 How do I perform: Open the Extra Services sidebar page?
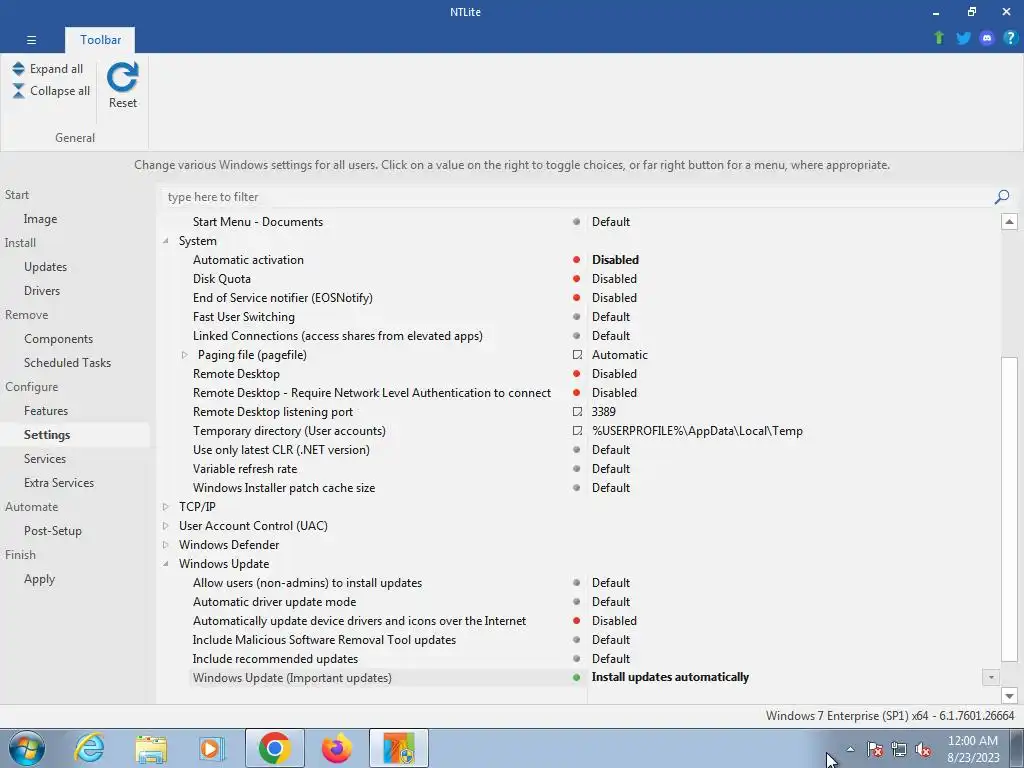click(x=59, y=483)
